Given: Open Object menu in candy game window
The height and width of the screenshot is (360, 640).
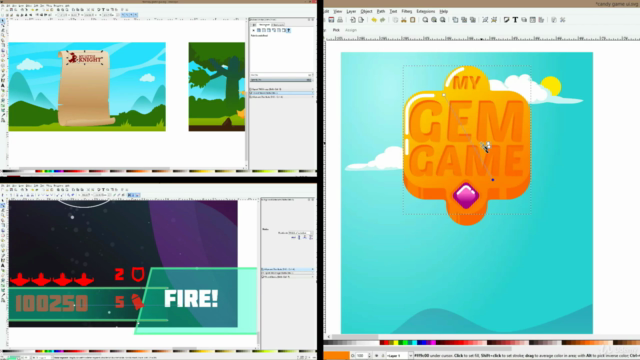Looking at the screenshot, I should coord(366,11).
